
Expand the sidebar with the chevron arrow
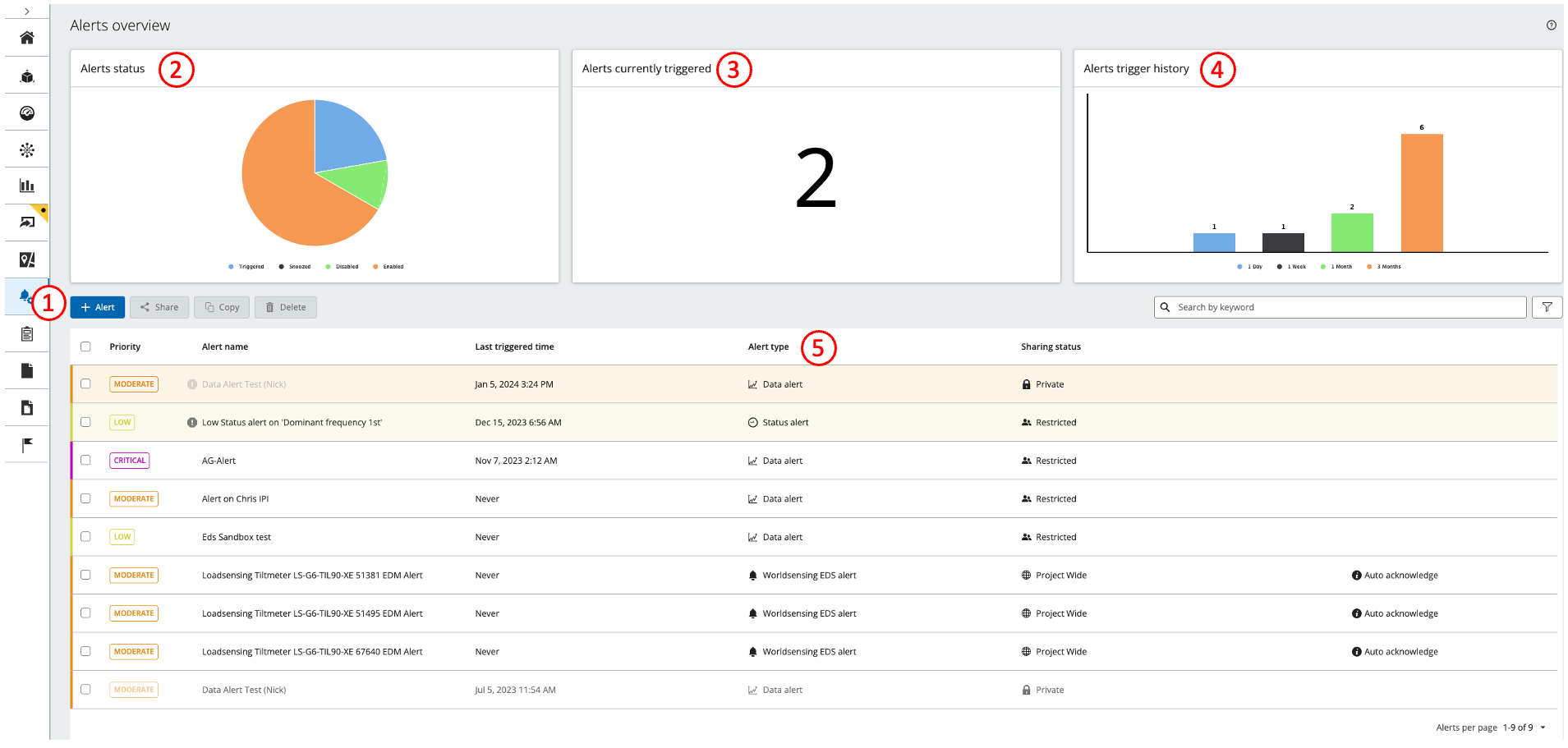click(27, 11)
